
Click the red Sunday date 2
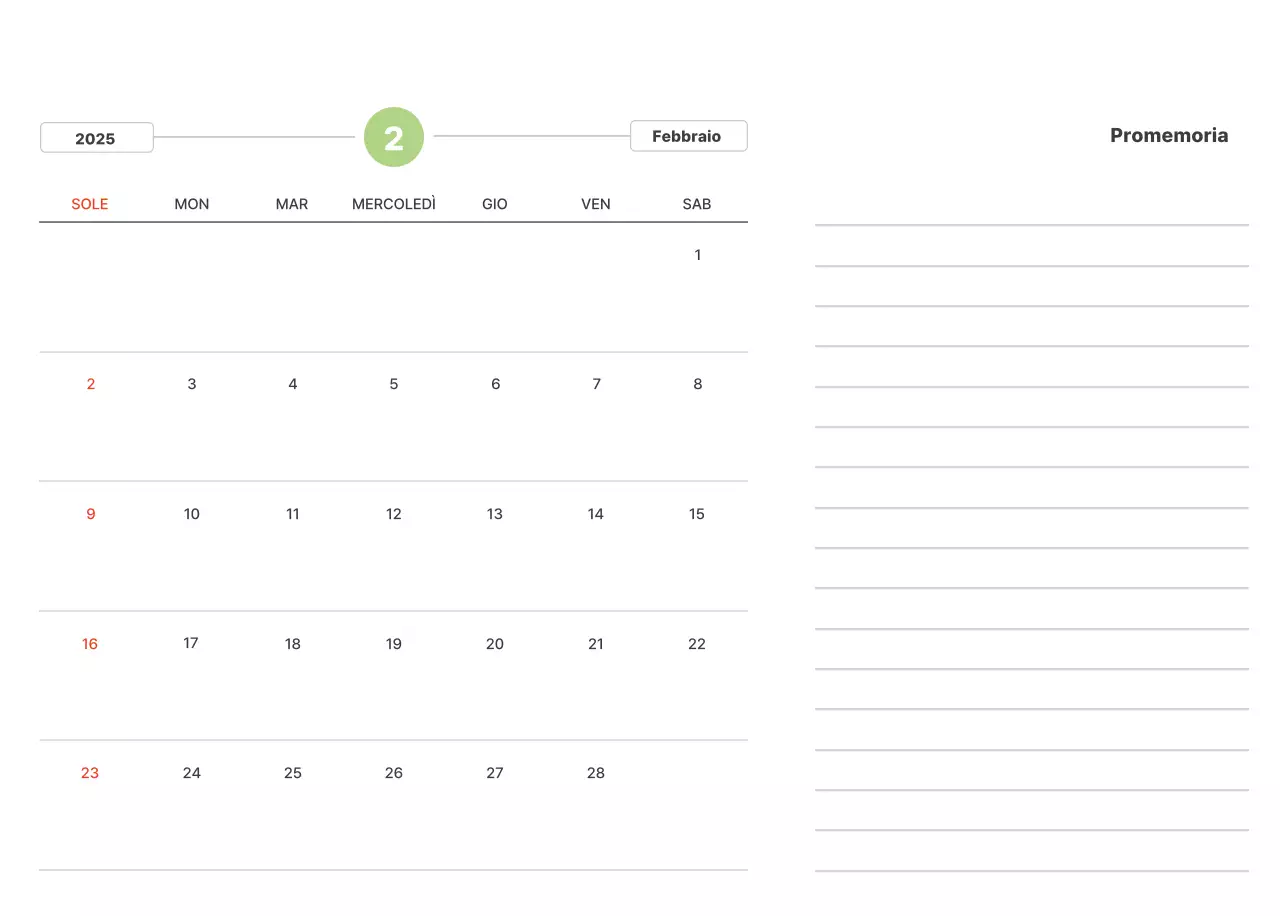pyautogui.click(x=91, y=384)
